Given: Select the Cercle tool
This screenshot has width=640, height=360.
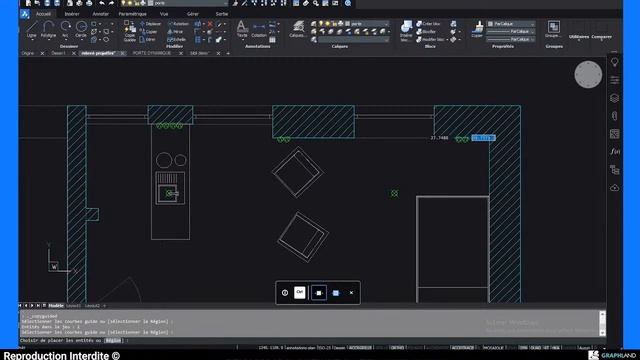Looking at the screenshot, I should pos(81,29).
